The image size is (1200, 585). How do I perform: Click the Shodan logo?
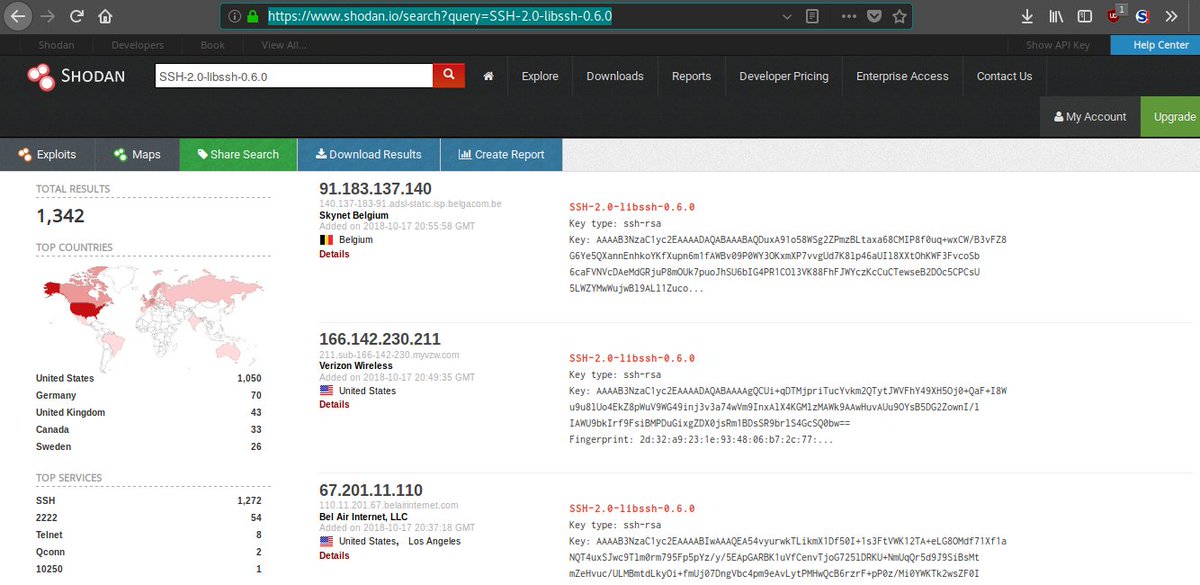click(x=75, y=76)
